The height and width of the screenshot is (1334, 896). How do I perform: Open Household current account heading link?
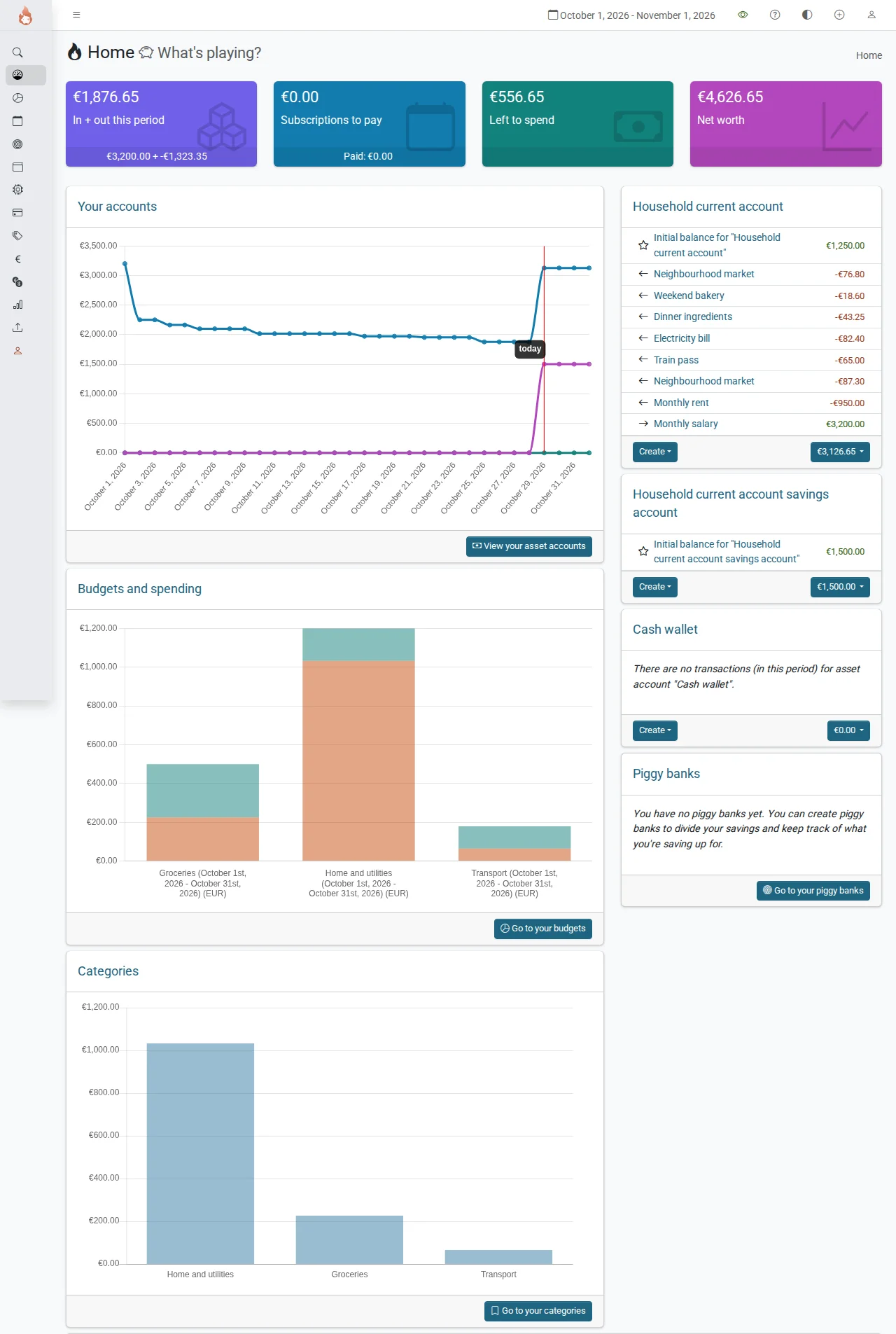click(708, 207)
